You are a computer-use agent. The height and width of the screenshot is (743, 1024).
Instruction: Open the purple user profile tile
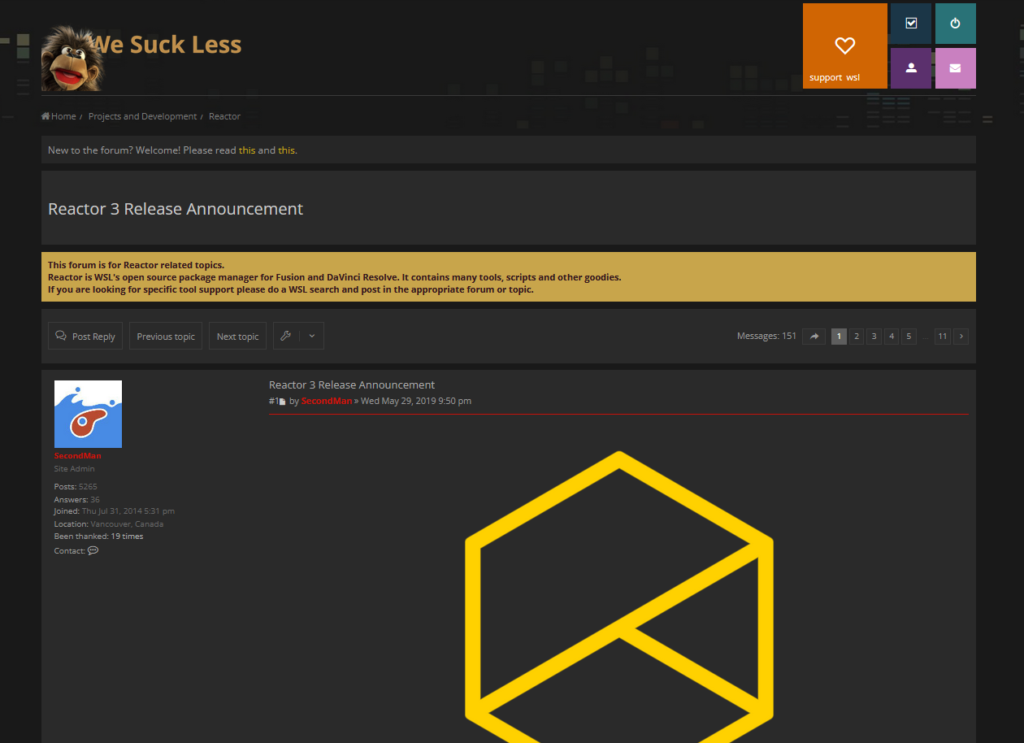pos(911,68)
